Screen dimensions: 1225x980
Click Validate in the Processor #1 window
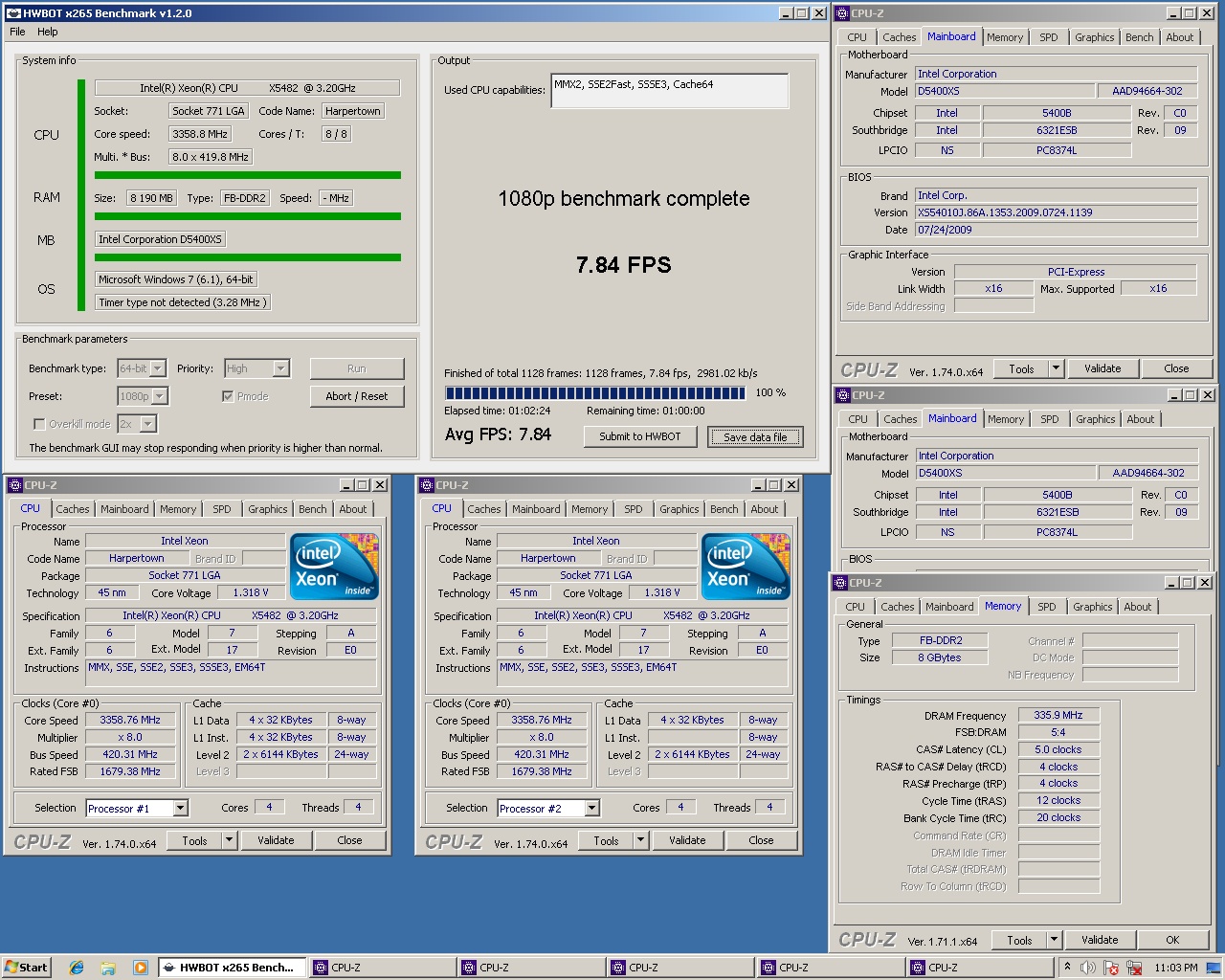276,840
